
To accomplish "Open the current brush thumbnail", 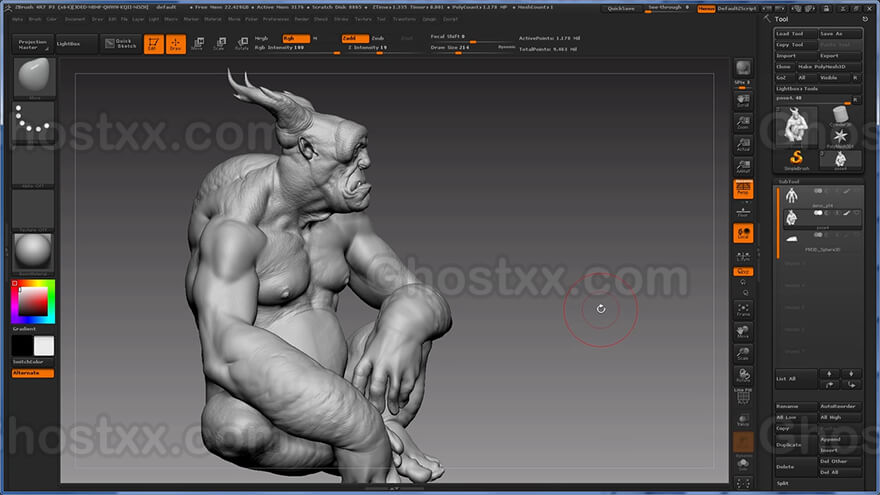I will pyautogui.click(x=34, y=77).
